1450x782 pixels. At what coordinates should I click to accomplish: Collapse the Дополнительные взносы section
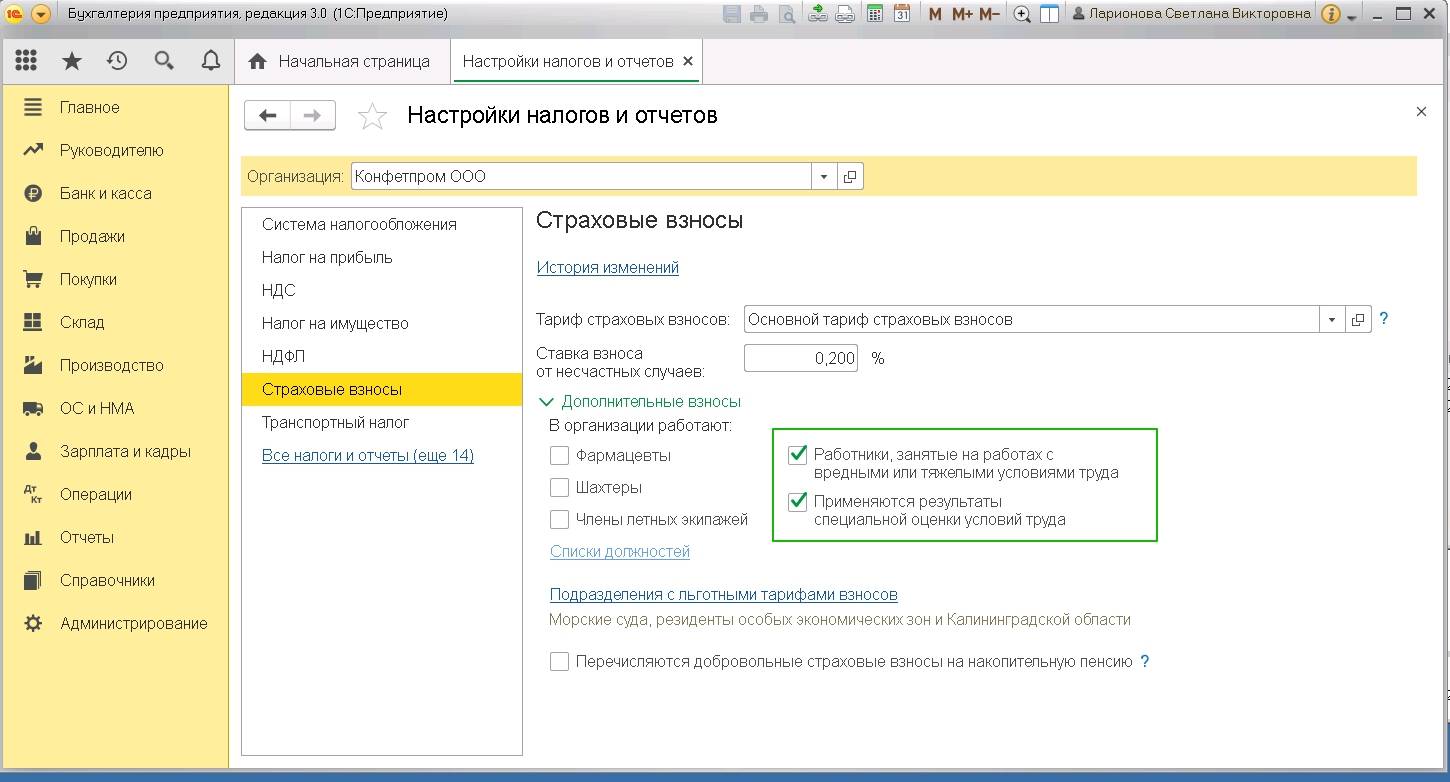[546, 402]
